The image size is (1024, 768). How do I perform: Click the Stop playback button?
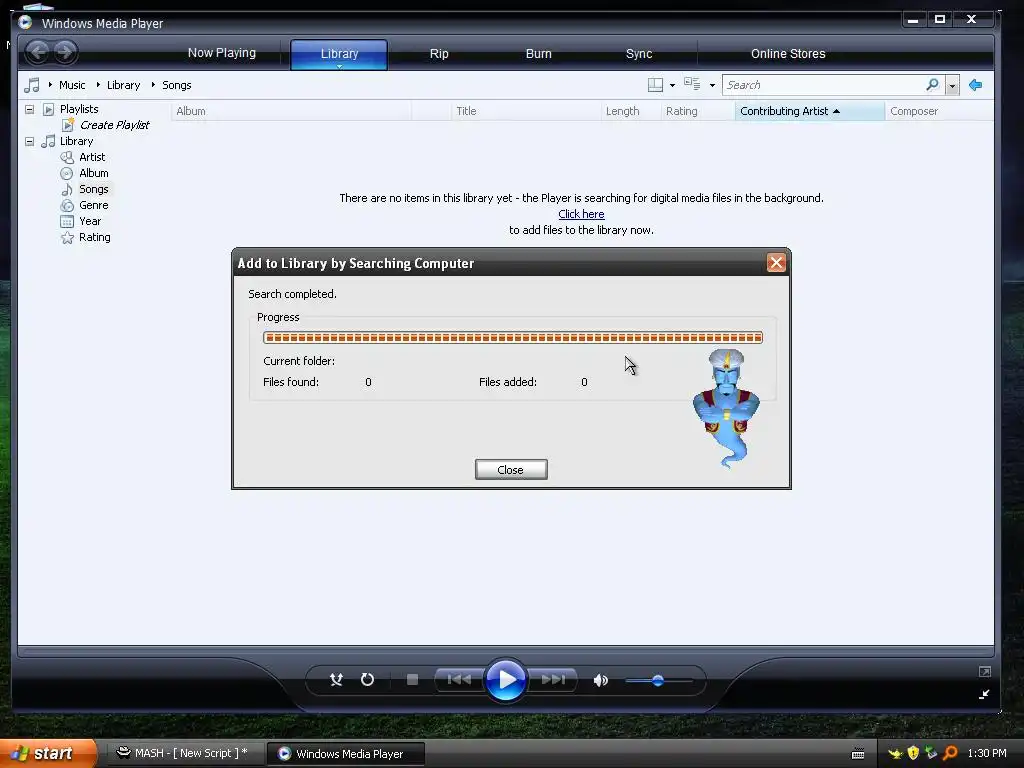[412, 680]
